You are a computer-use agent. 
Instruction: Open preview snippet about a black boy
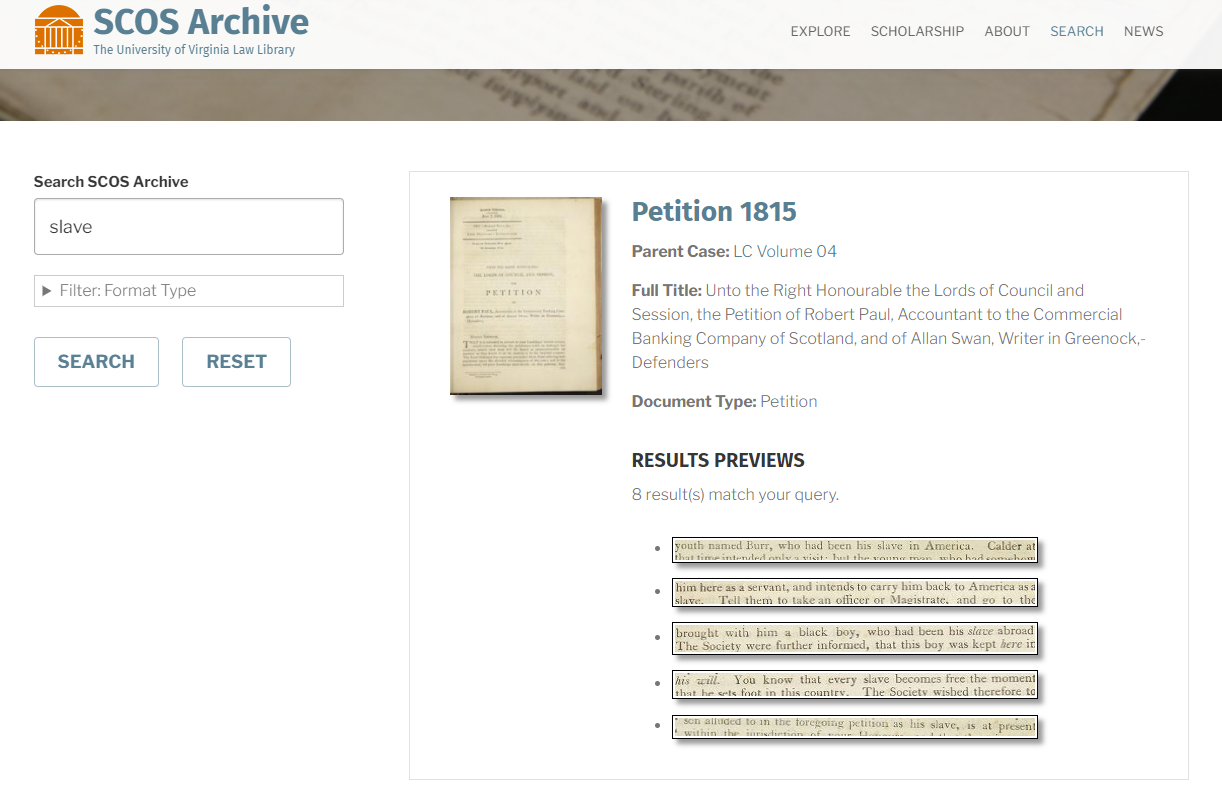tap(854, 638)
